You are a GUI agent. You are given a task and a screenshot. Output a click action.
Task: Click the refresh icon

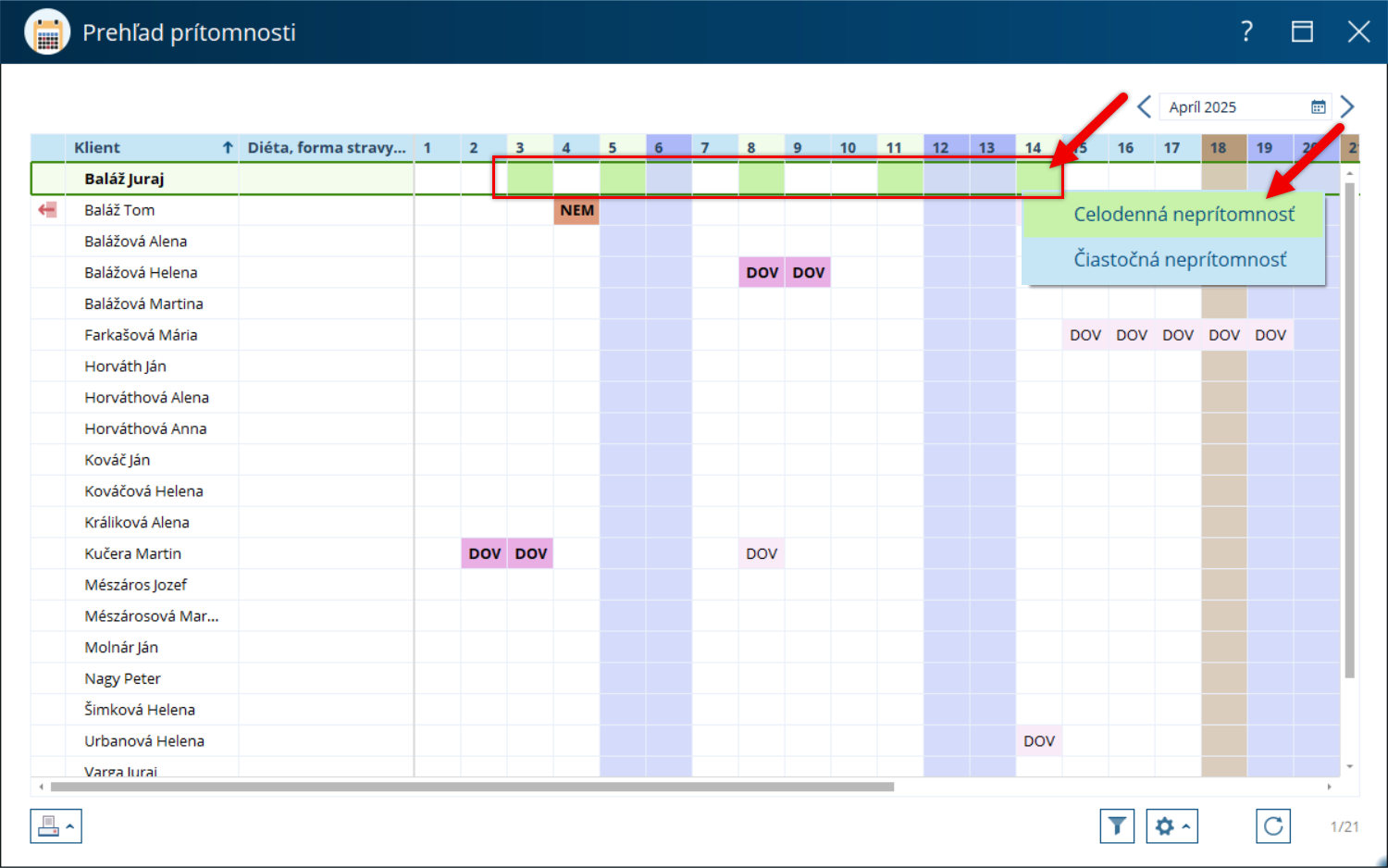[x=1273, y=825]
